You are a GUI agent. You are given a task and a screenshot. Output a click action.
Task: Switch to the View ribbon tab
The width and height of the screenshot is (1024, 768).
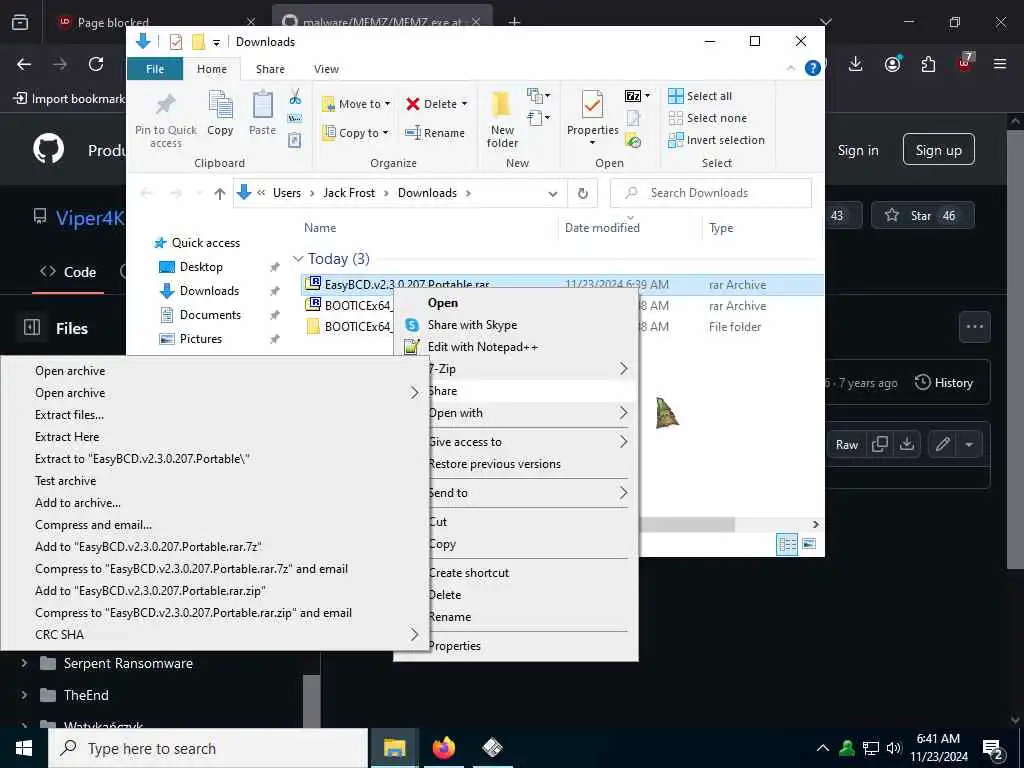326,69
